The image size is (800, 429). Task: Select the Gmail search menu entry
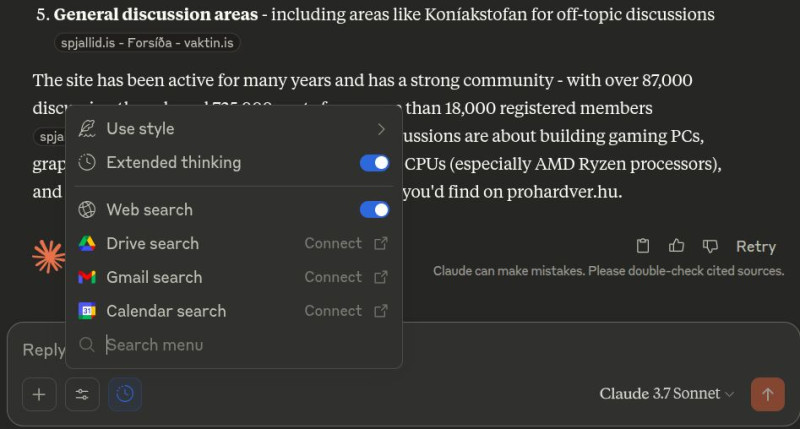154,277
